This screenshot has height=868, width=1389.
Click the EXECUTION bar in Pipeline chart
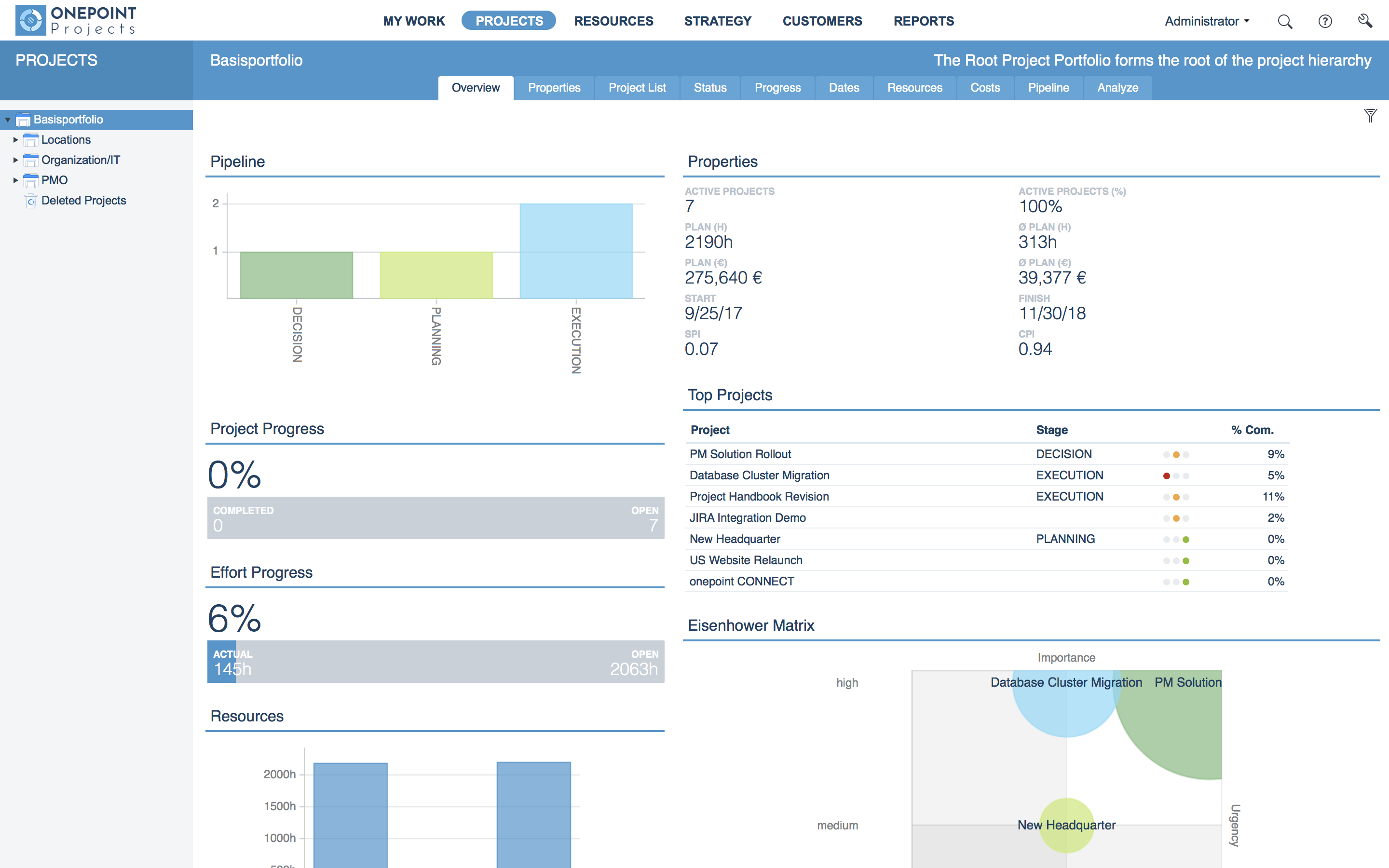[x=576, y=251]
